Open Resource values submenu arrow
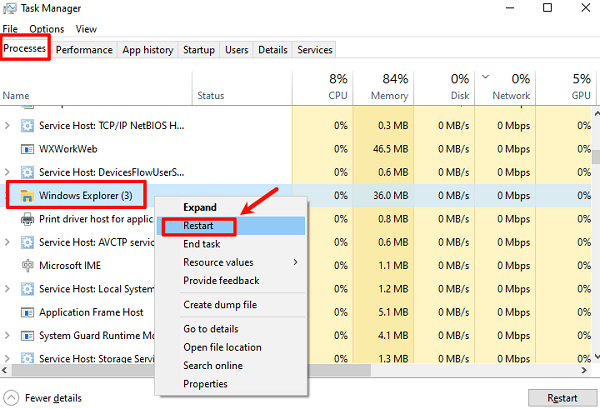The image size is (600, 409). (295, 262)
